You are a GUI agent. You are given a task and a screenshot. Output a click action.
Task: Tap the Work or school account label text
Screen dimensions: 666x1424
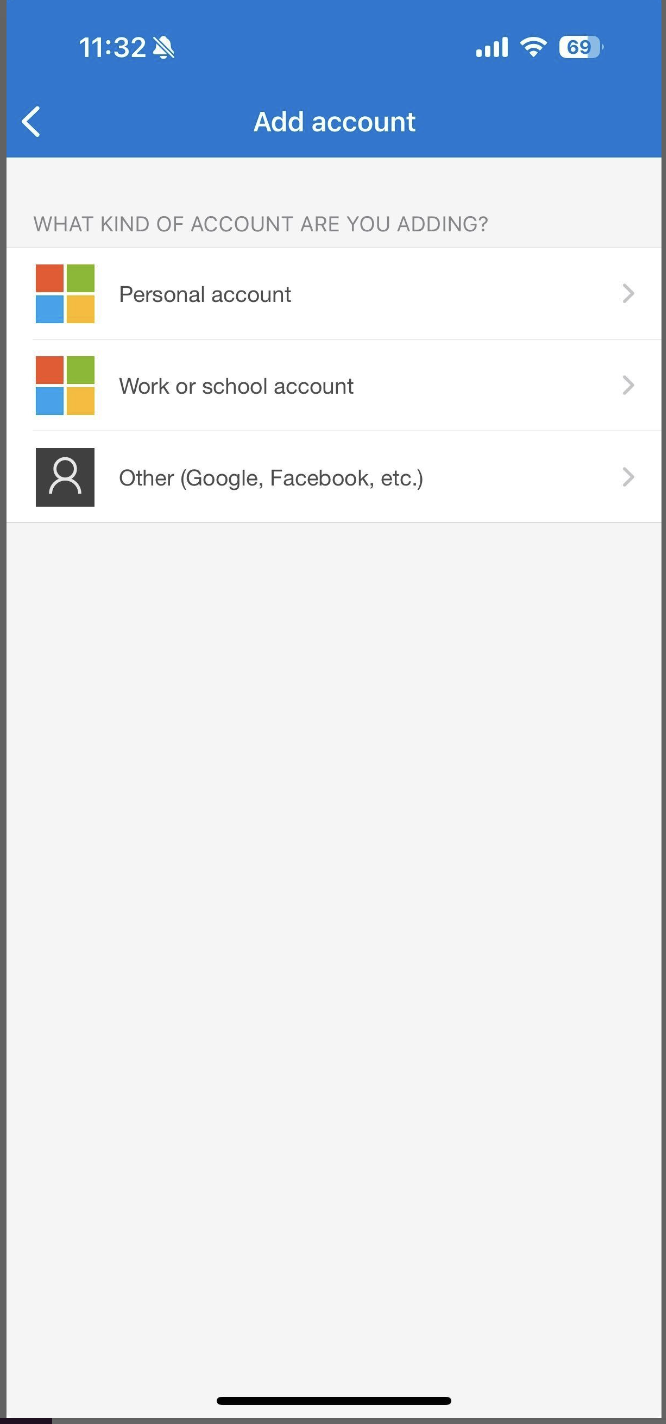(236, 386)
